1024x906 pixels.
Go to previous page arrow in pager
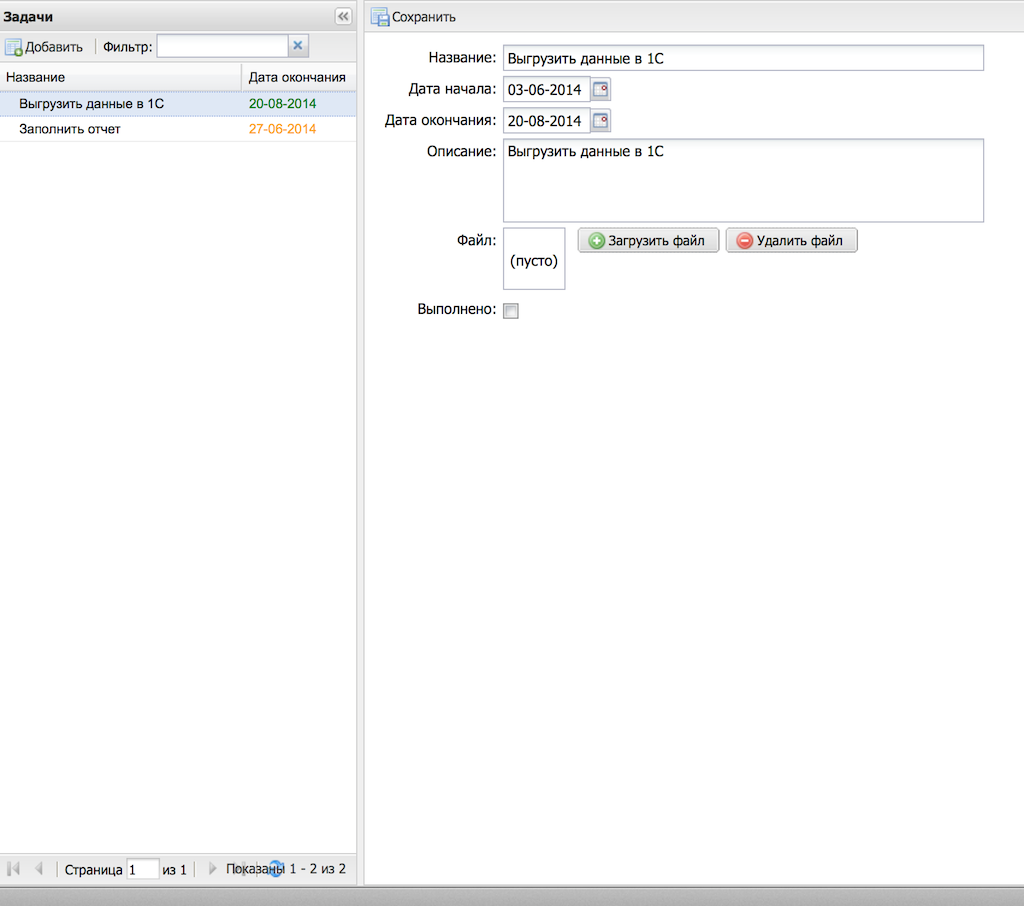click(x=39, y=869)
